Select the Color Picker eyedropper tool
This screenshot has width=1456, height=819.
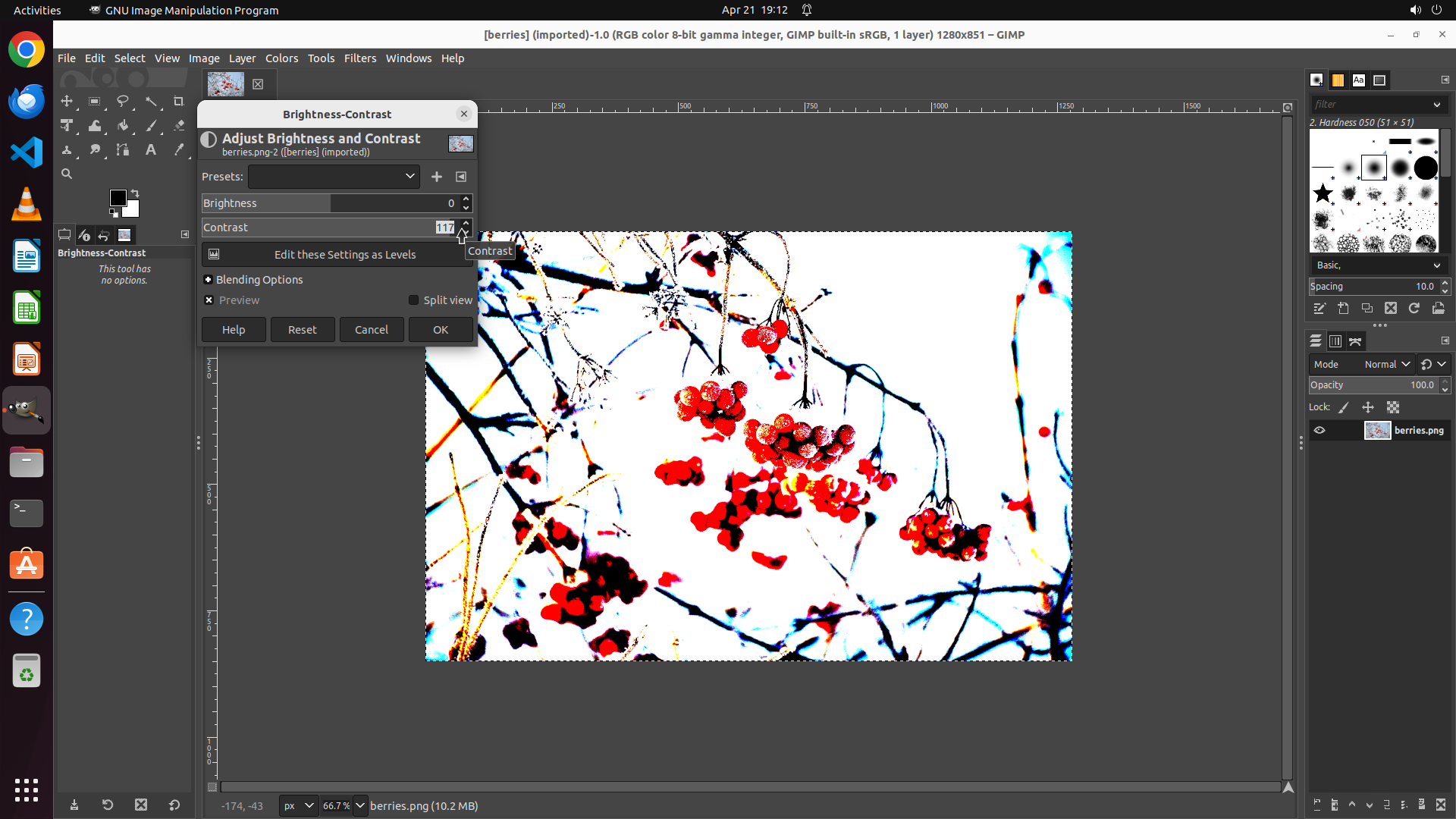coord(178,150)
